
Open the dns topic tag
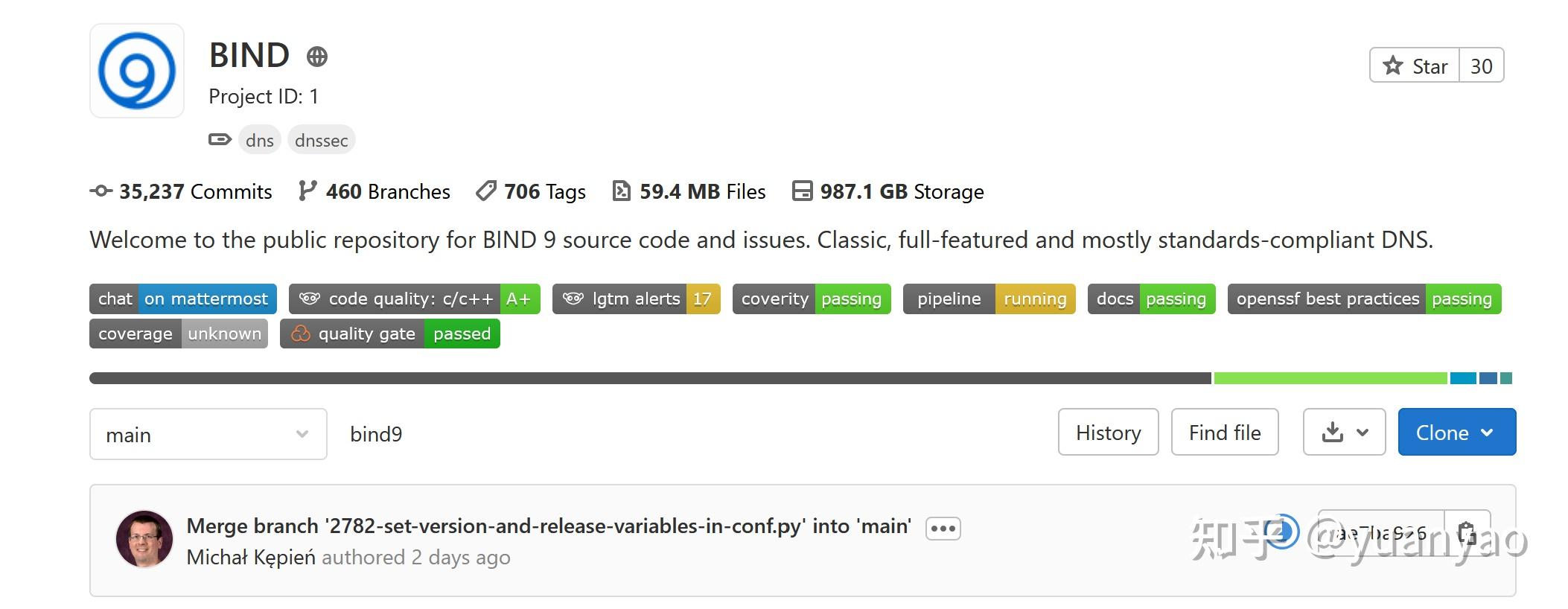(x=259, y=140)
